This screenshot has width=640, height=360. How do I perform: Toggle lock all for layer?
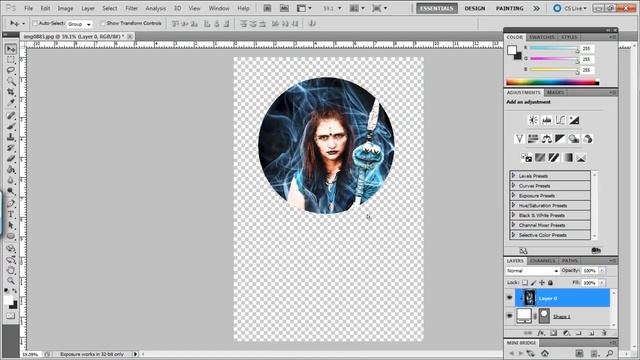550,282
